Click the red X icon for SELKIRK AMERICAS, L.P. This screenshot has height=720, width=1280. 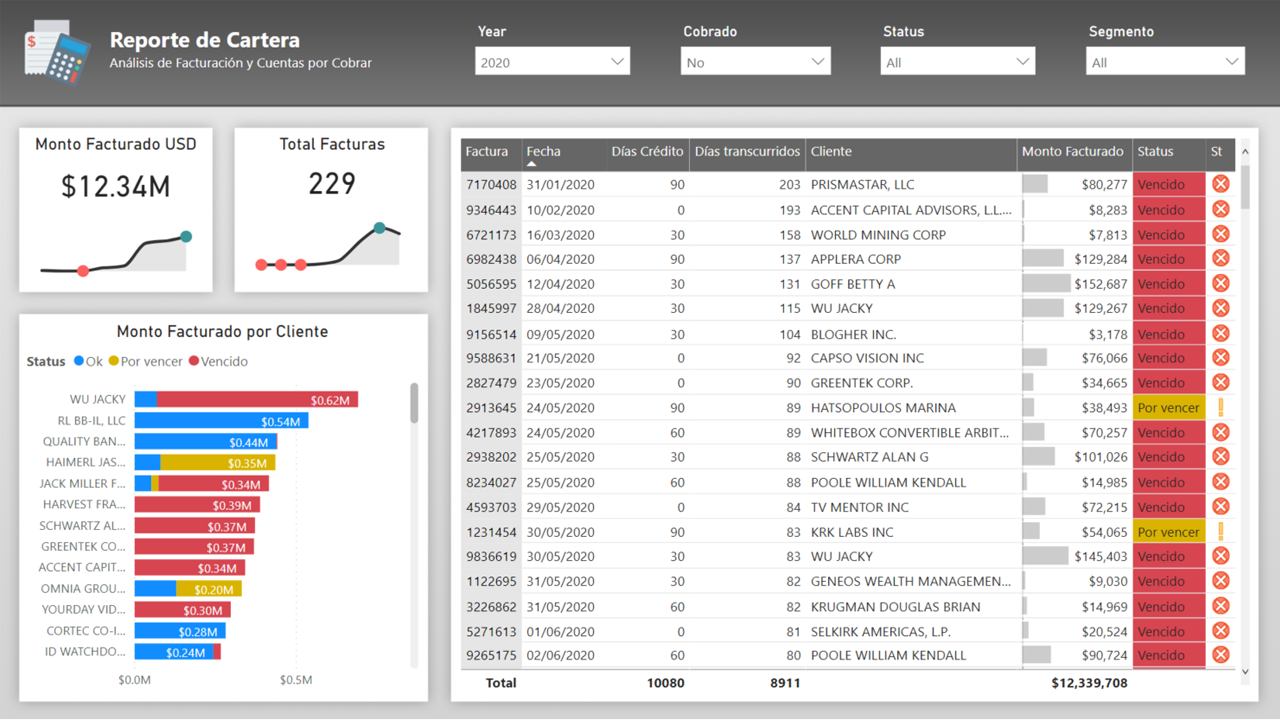click(1220, 630)
